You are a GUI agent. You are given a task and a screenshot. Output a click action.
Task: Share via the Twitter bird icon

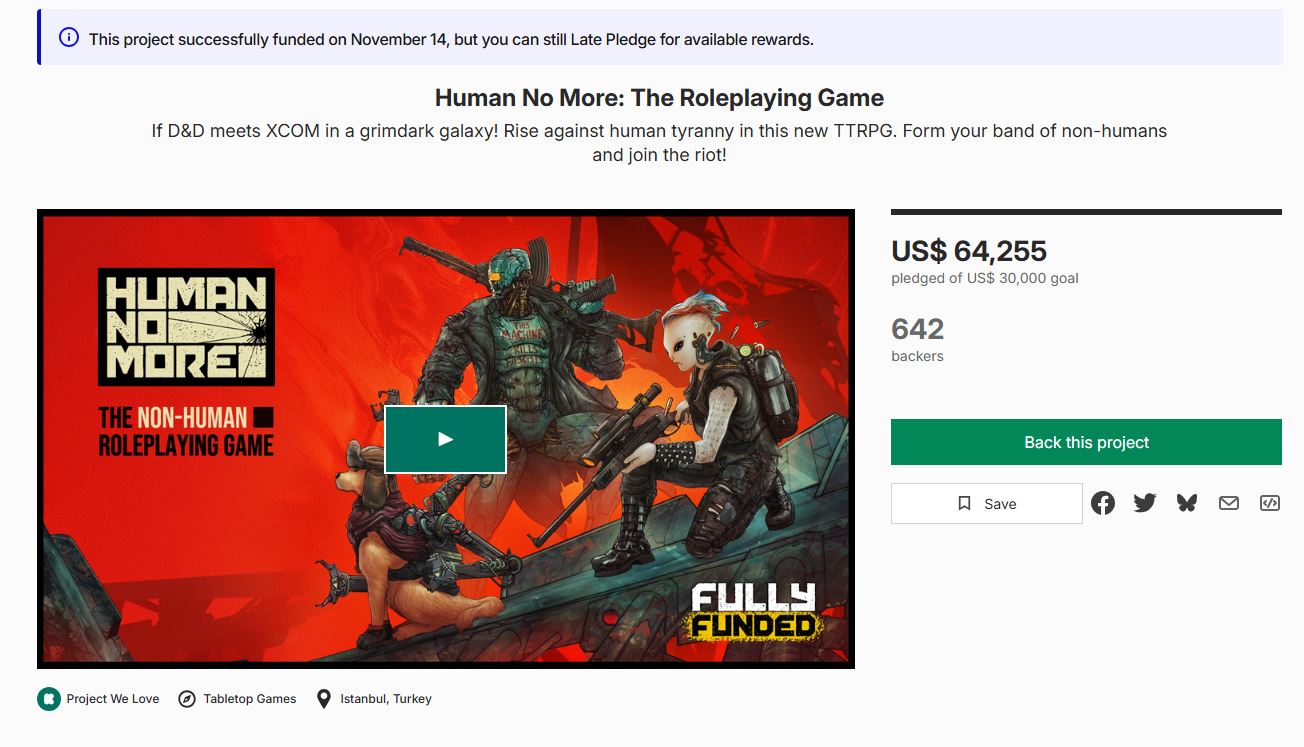point(1145,503)
